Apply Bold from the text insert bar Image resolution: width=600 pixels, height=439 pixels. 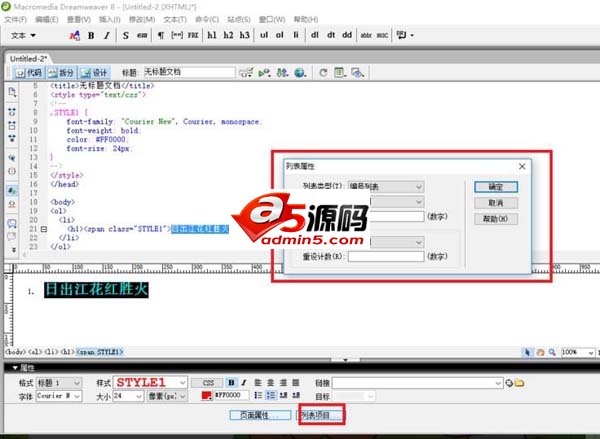(91, 35)
